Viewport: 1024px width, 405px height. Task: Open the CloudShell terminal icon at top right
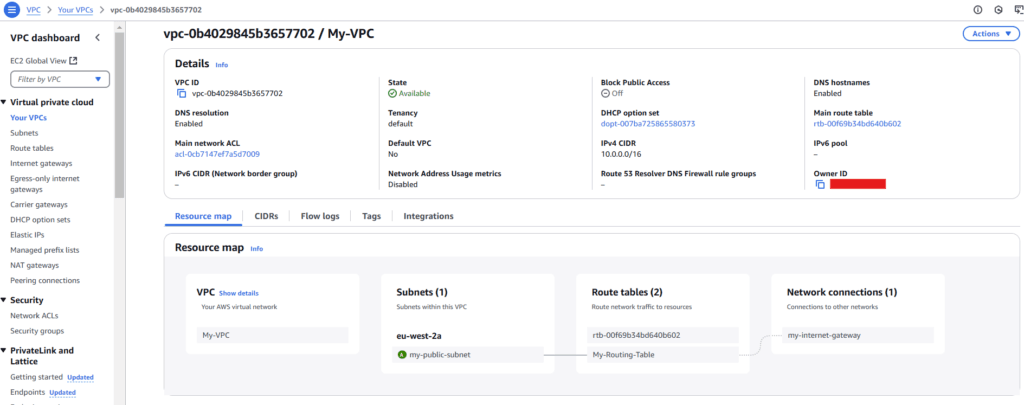click(1017, 10)
